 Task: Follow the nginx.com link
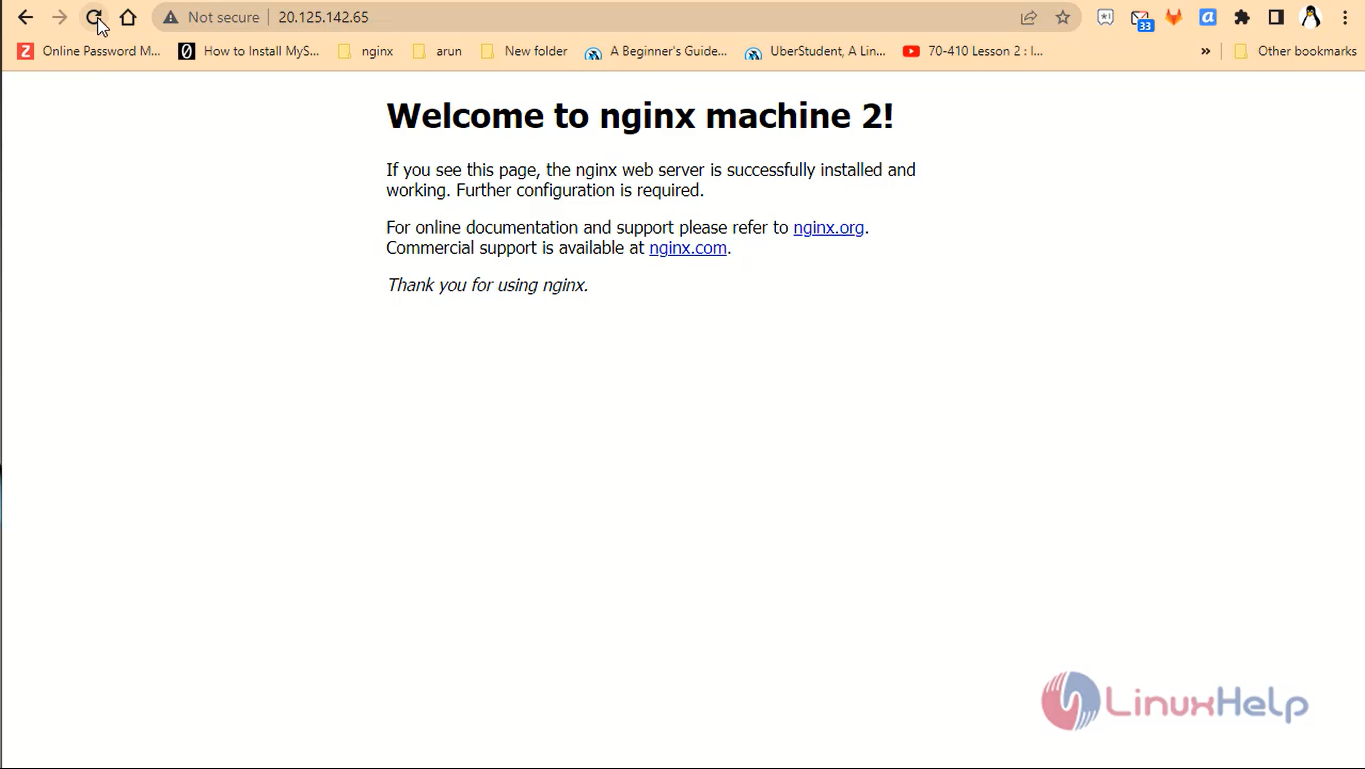(x=688, y=248)
